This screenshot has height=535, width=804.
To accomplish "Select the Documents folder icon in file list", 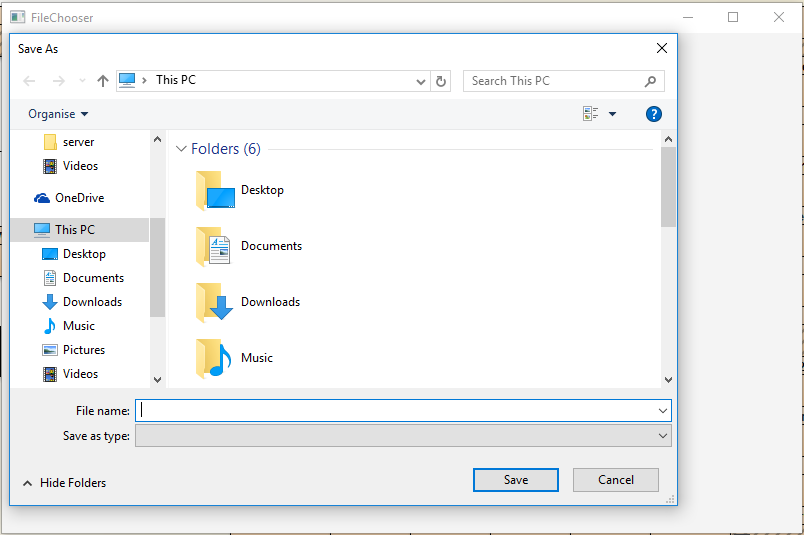I will [x=214, y=246].
